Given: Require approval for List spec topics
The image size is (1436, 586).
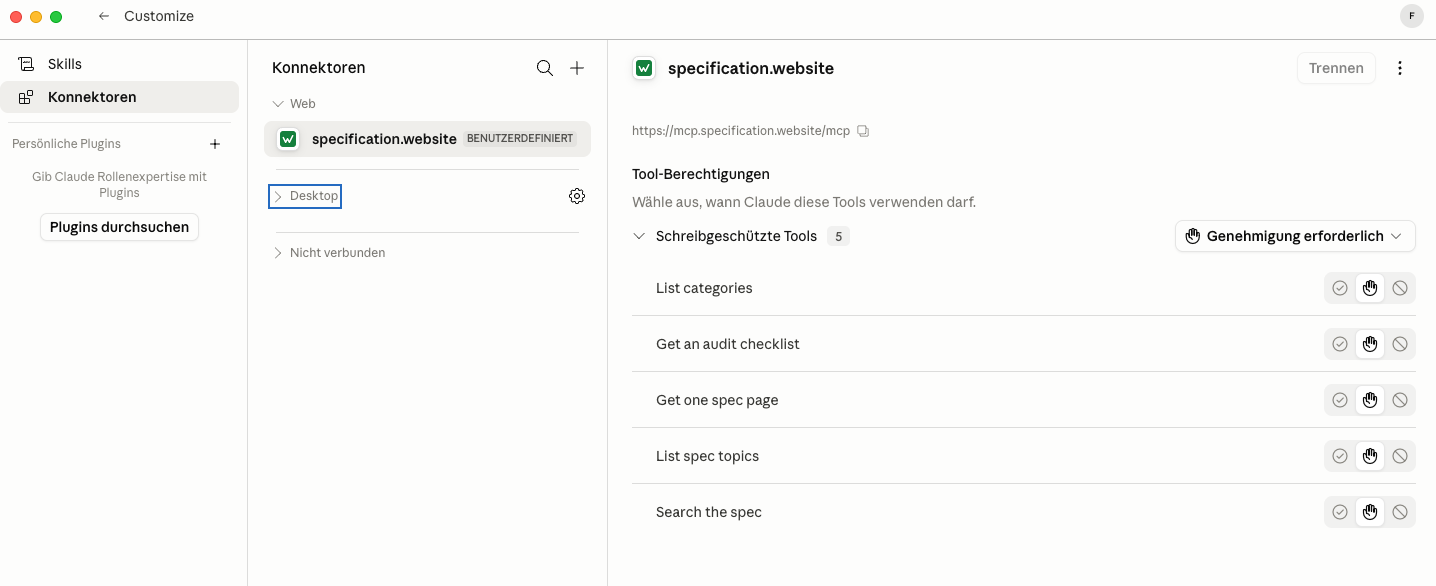Looking at the screenshot, I should [1370, 456].
